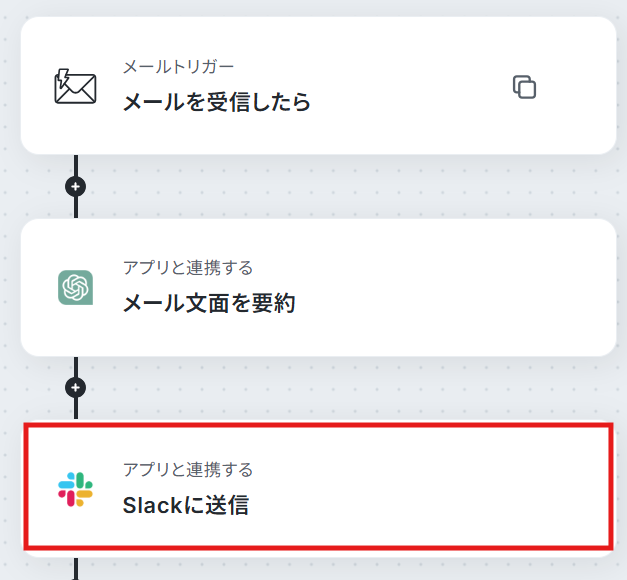Click connector line under summarize card
Viewport: 627px width, 580px height.
tap(76, 366)
